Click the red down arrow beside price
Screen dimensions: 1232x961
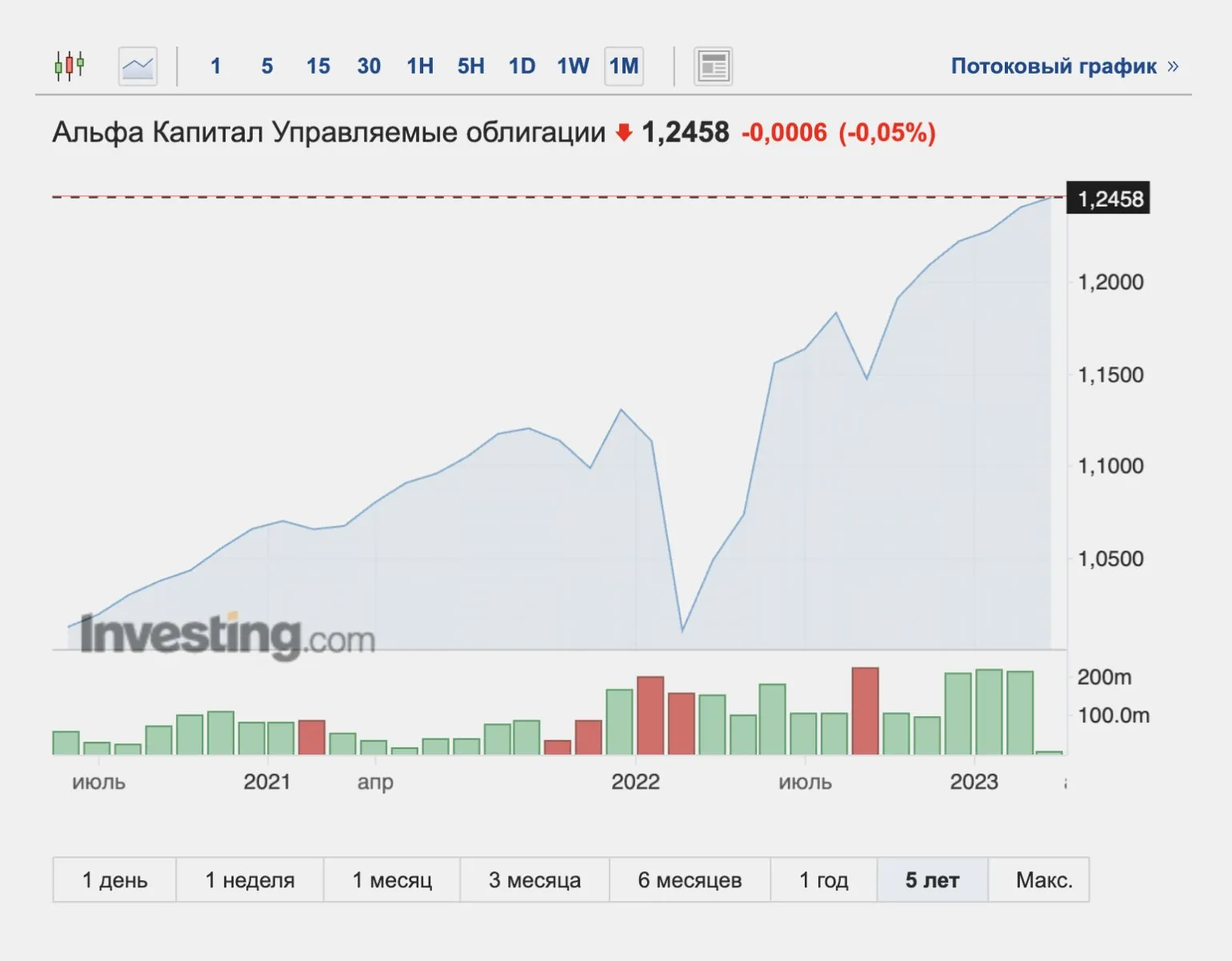[624, 133]
